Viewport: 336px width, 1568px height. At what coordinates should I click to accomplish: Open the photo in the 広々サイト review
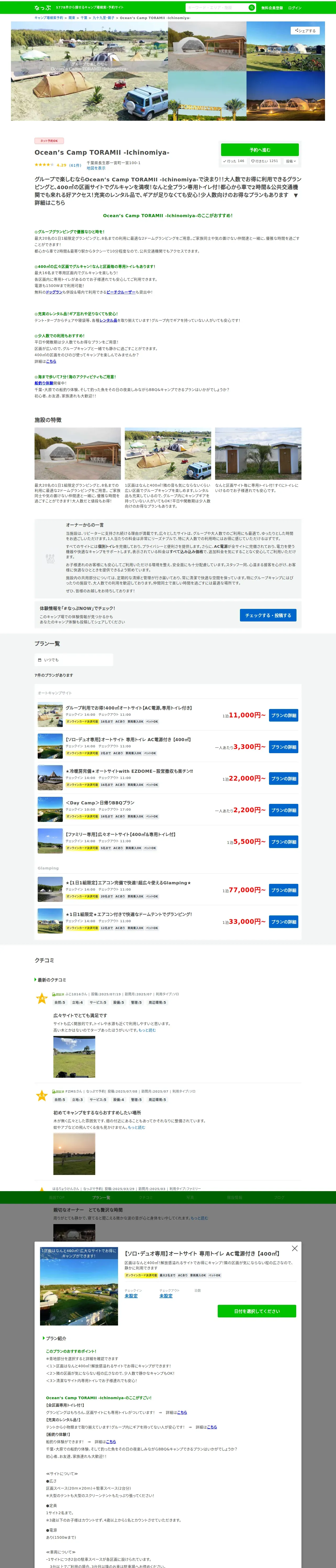(x=74, y=1057)
